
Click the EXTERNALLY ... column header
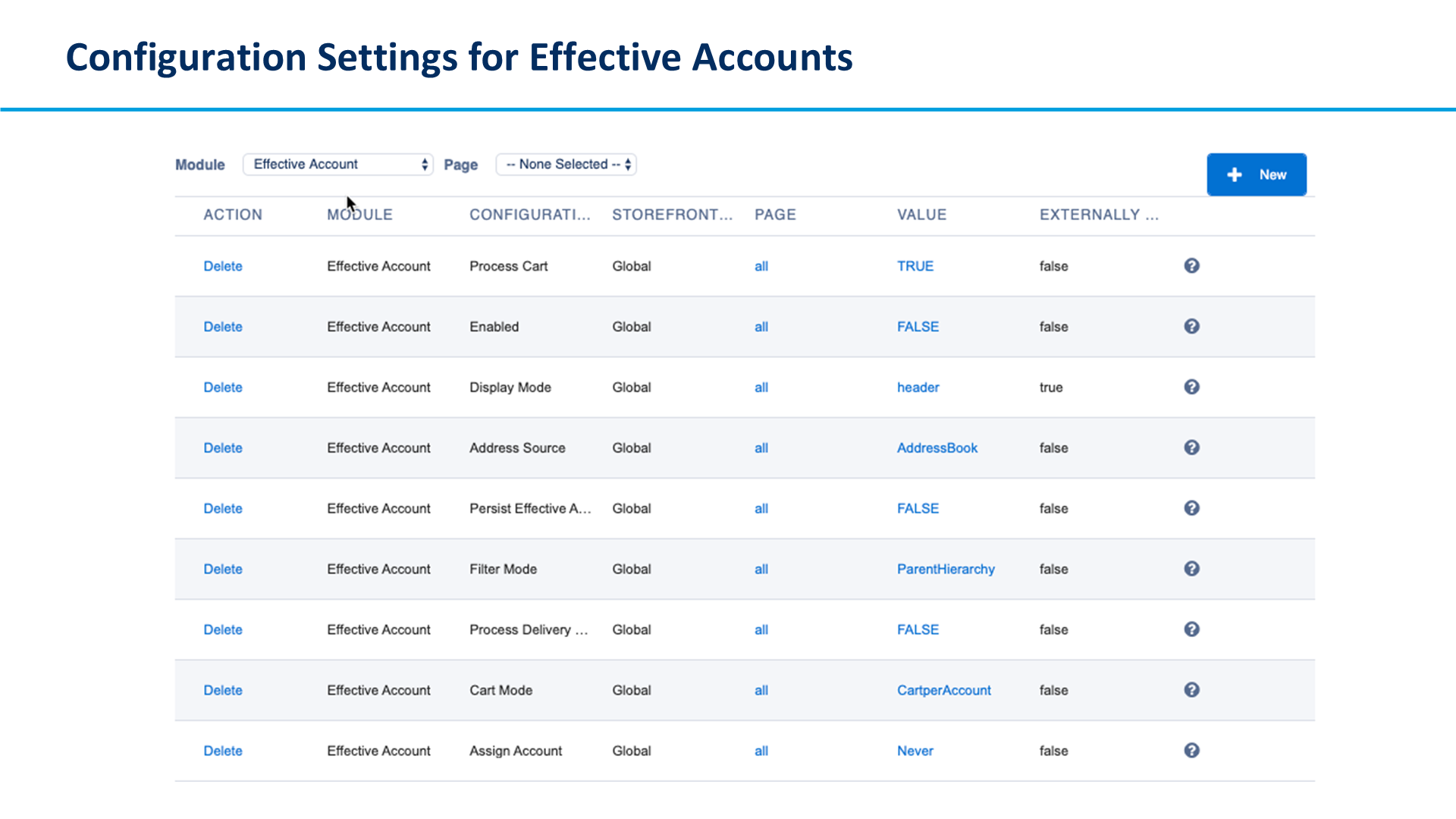tap(1099, 215)
